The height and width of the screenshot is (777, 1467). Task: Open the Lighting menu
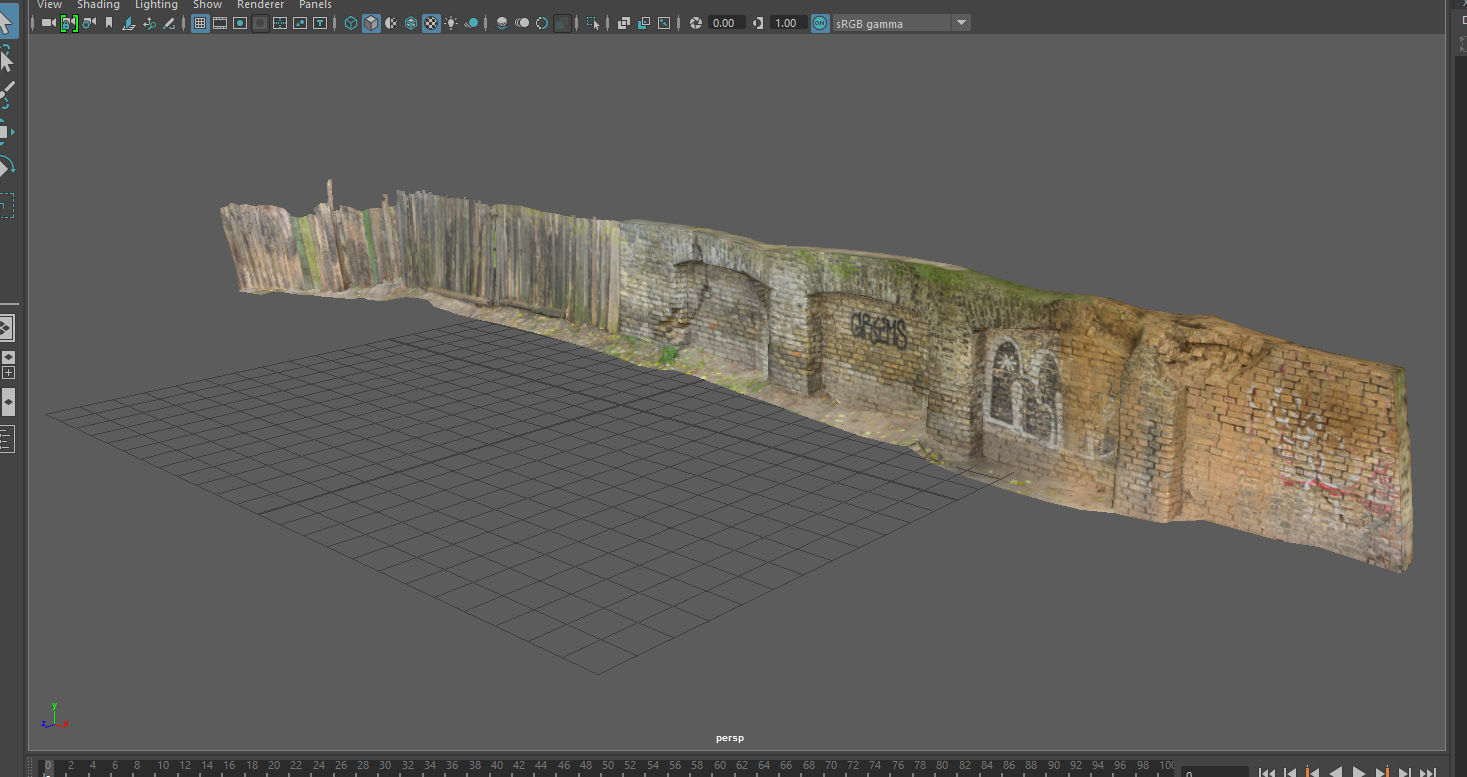pyautogui.click(x=156, y=5)
